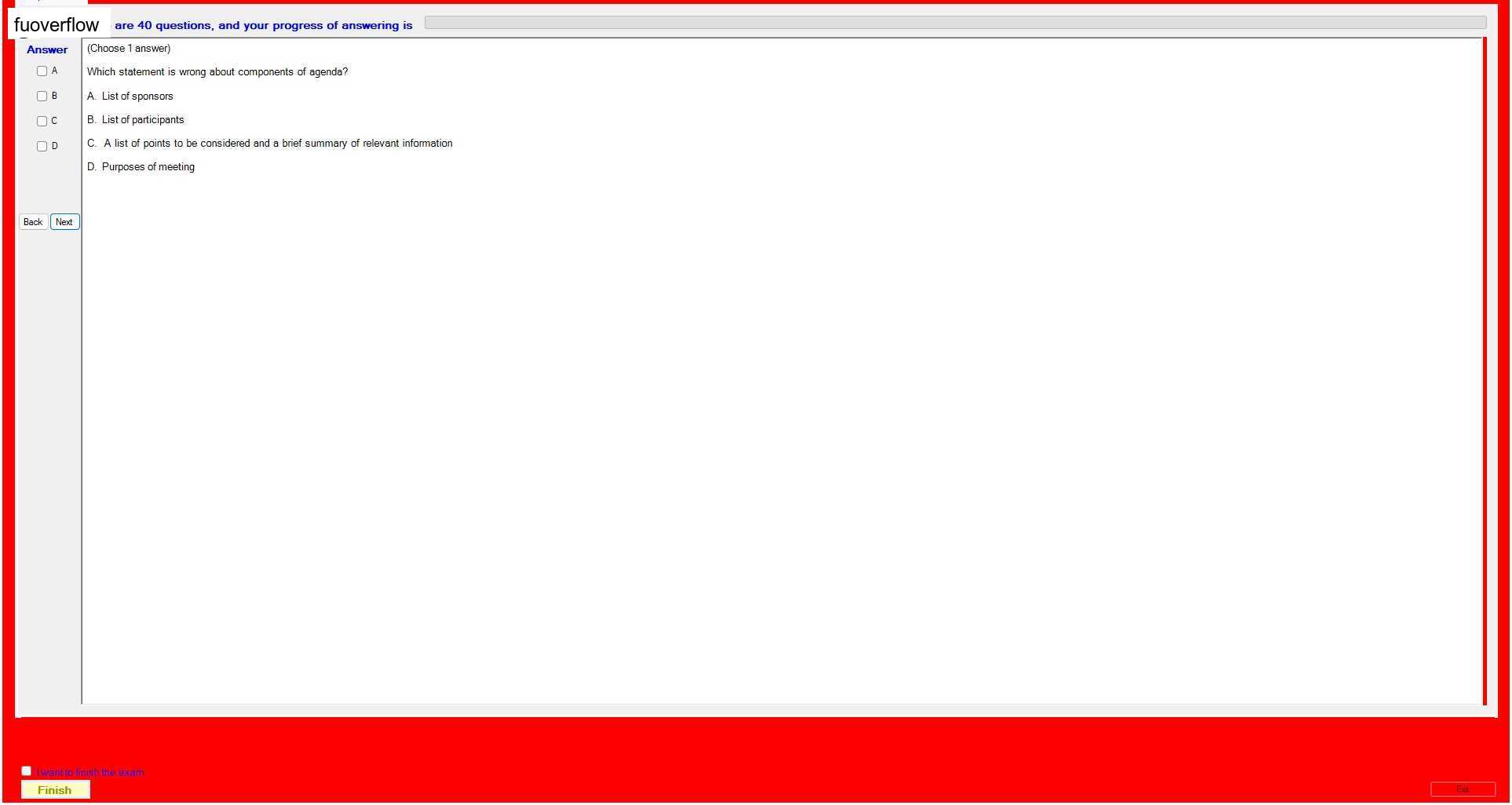Click the '(Choose 1 answer)' instruction
This screenshot has height=805, width=1512.
click(129, 49)
